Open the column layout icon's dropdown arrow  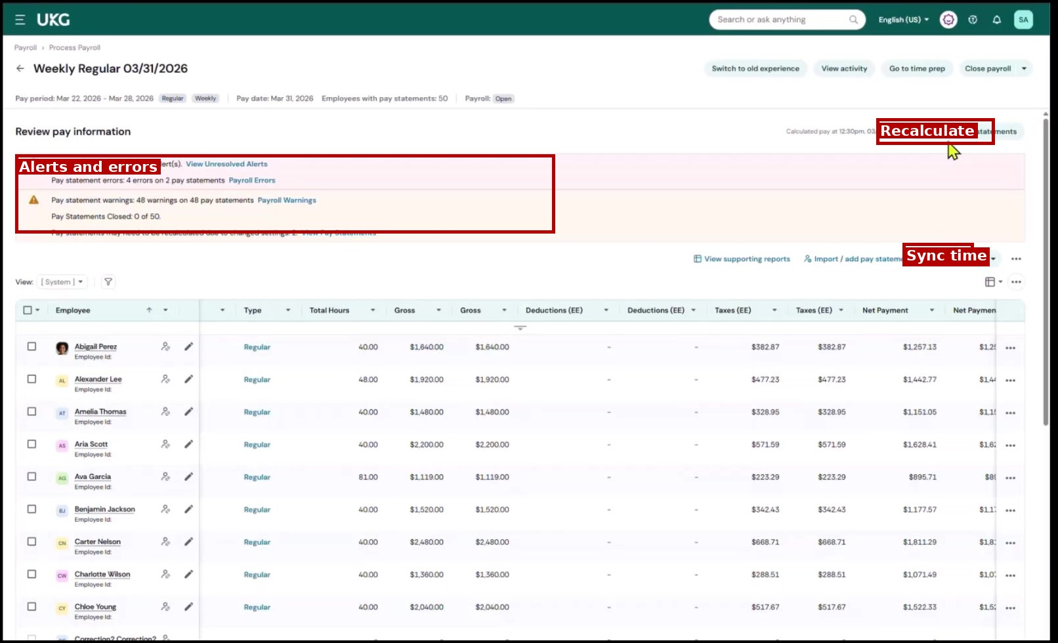coord(1000,282)
